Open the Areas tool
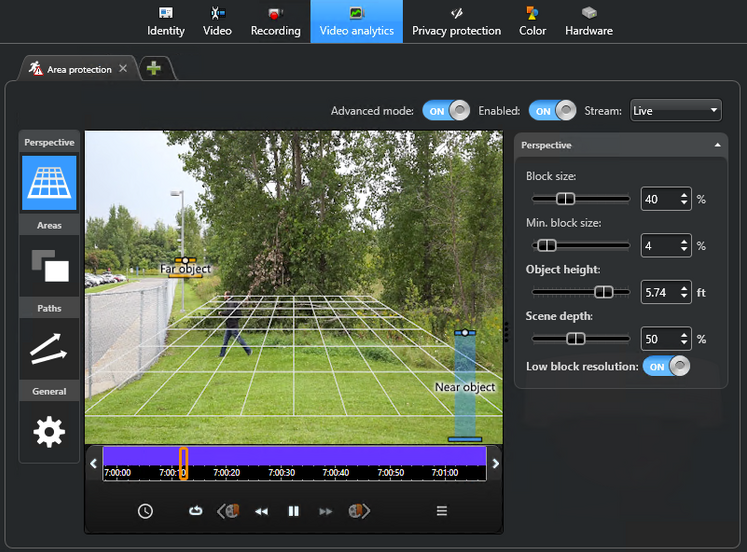Viewport: 747px width, 552px height. click(49, 265)
